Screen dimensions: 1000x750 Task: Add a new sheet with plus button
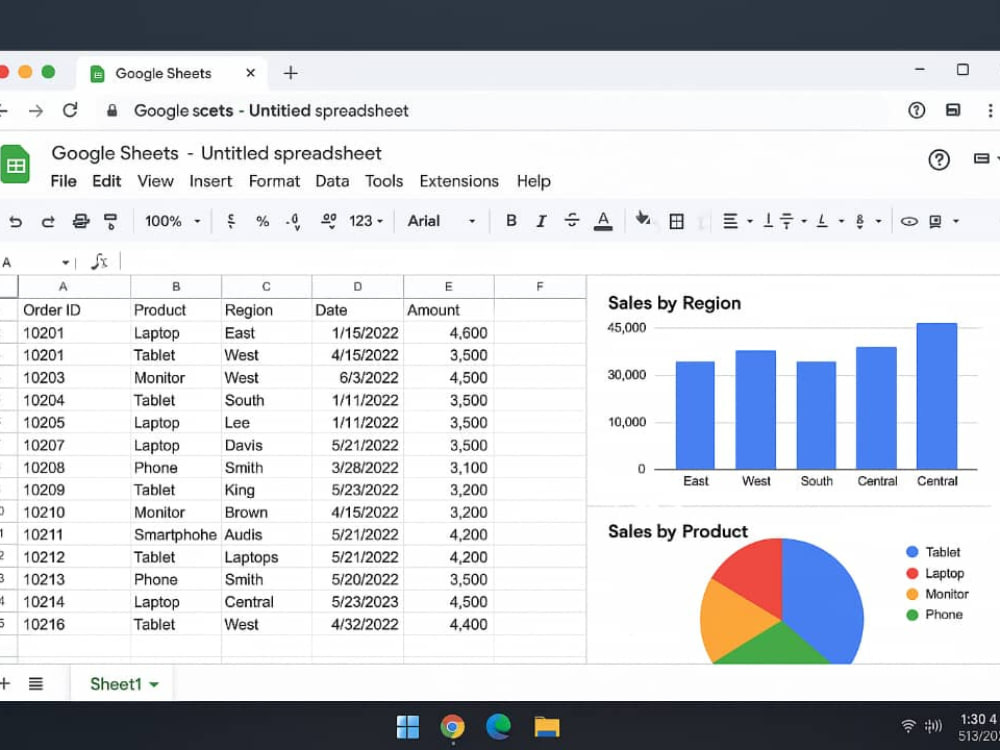tap(4, 684)
